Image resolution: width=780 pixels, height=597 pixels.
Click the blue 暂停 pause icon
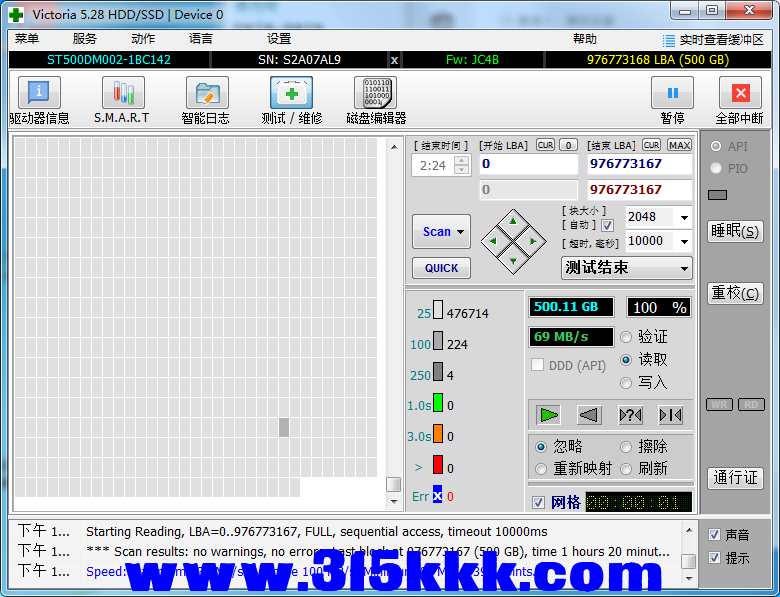pos(672,93)
